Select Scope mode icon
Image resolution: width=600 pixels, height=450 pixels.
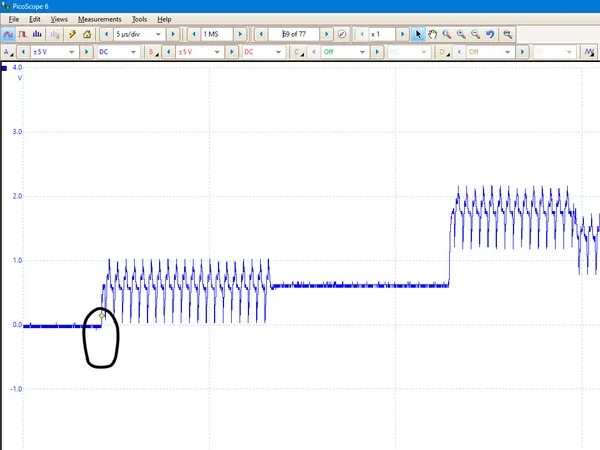point(8,34)
